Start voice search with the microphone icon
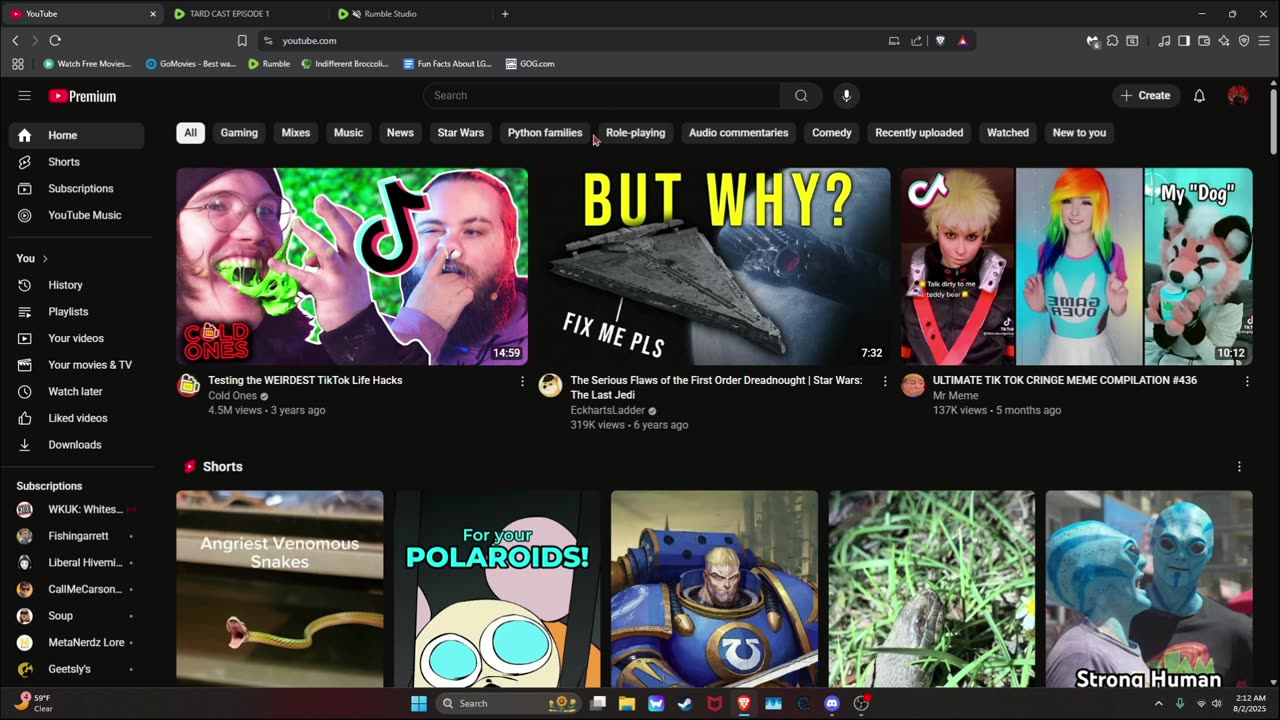Image resolution: width=1280 pixels, height=720 pixels. 846,96
